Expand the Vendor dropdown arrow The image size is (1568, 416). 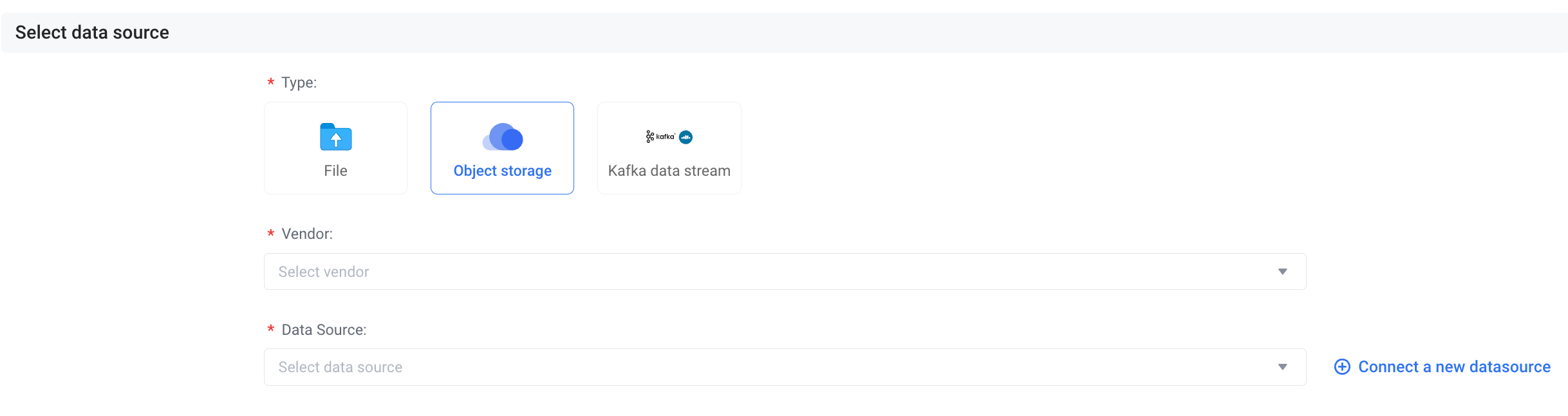1283,272
